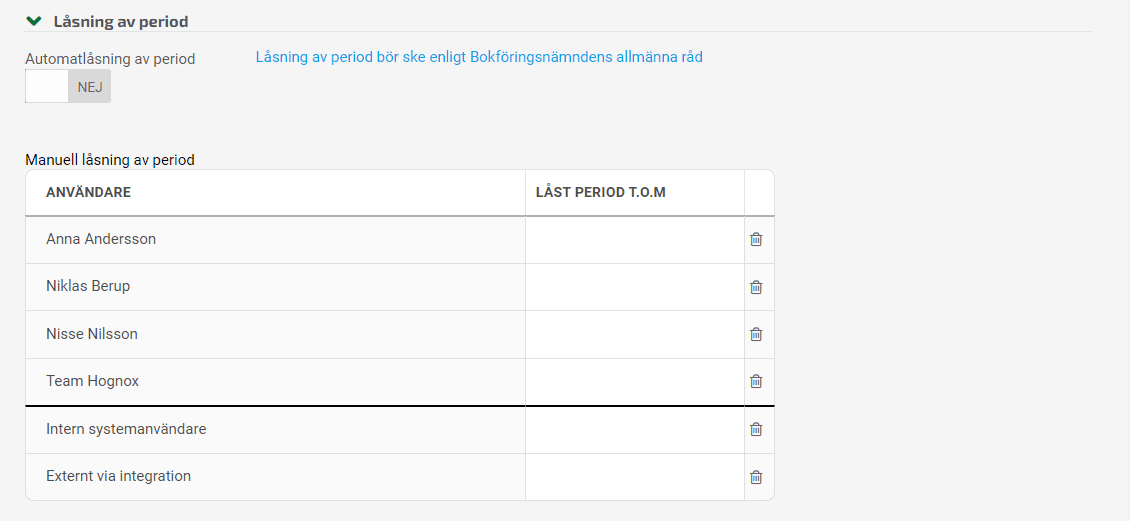Click Externt via integration period field
The image size is (1130, 521).
[635, 477]
